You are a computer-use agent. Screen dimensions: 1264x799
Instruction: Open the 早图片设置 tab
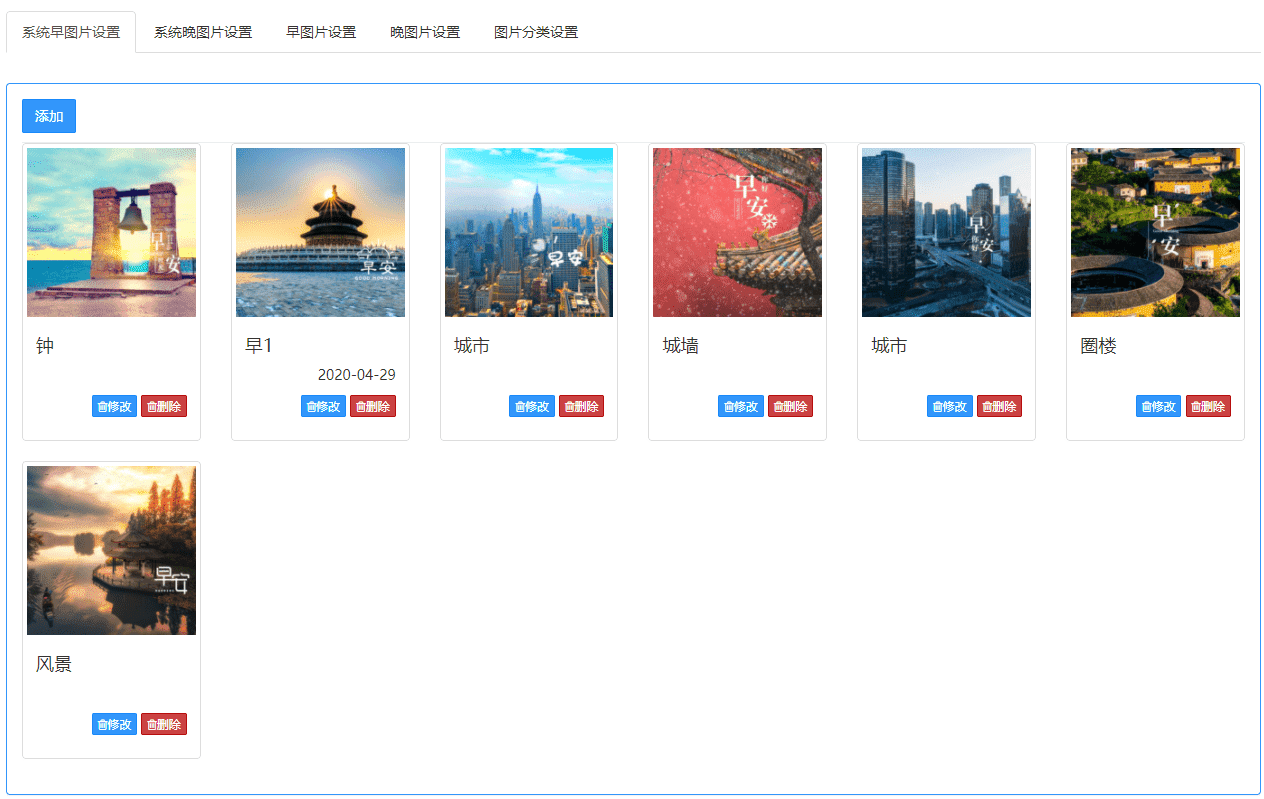(321, 32)
